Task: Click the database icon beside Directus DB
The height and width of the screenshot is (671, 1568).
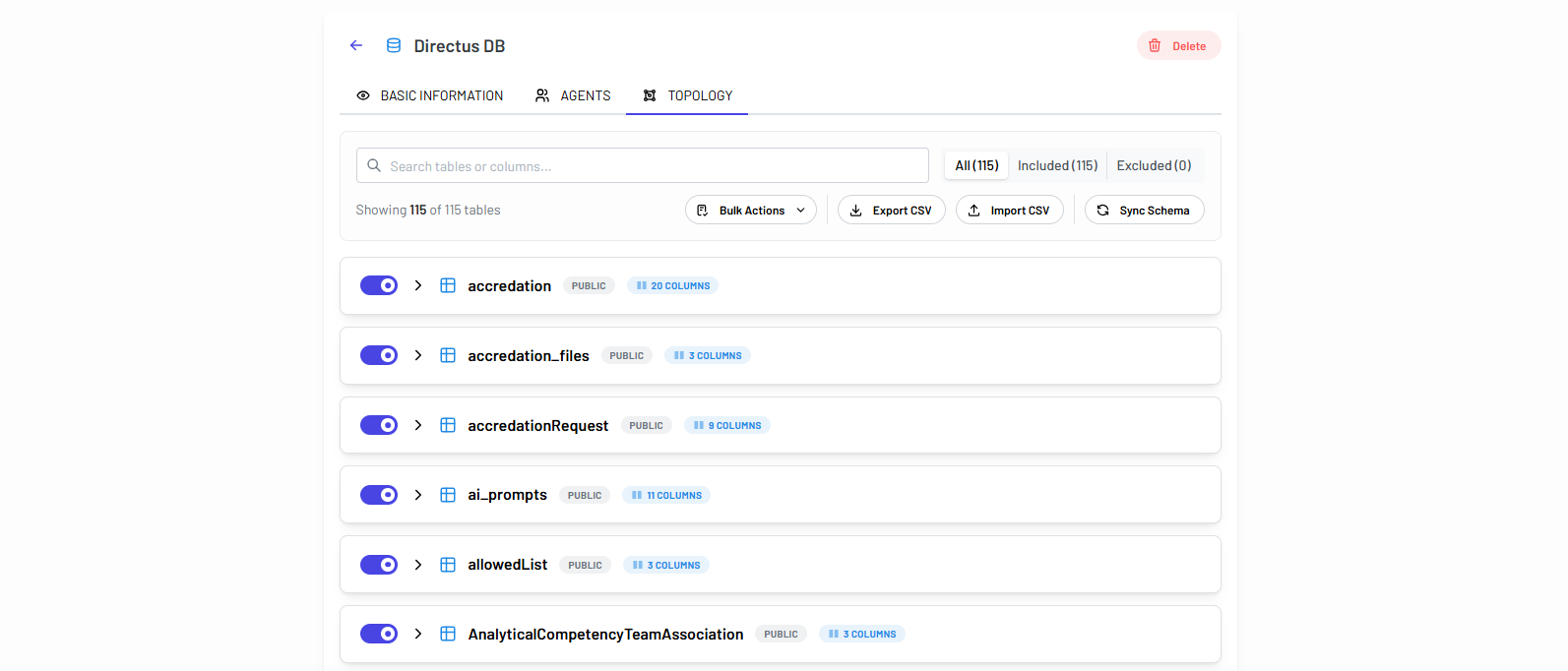Action: pos(394,45)
